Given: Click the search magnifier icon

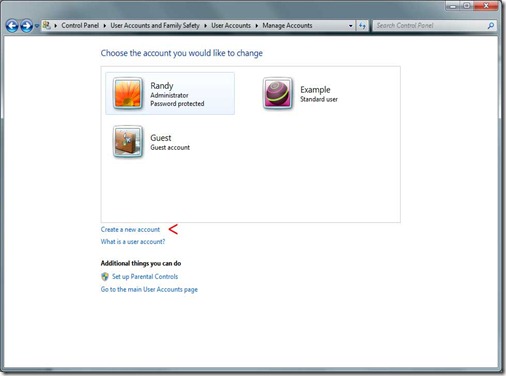Looking at the screenshot, I should (491, 25).
